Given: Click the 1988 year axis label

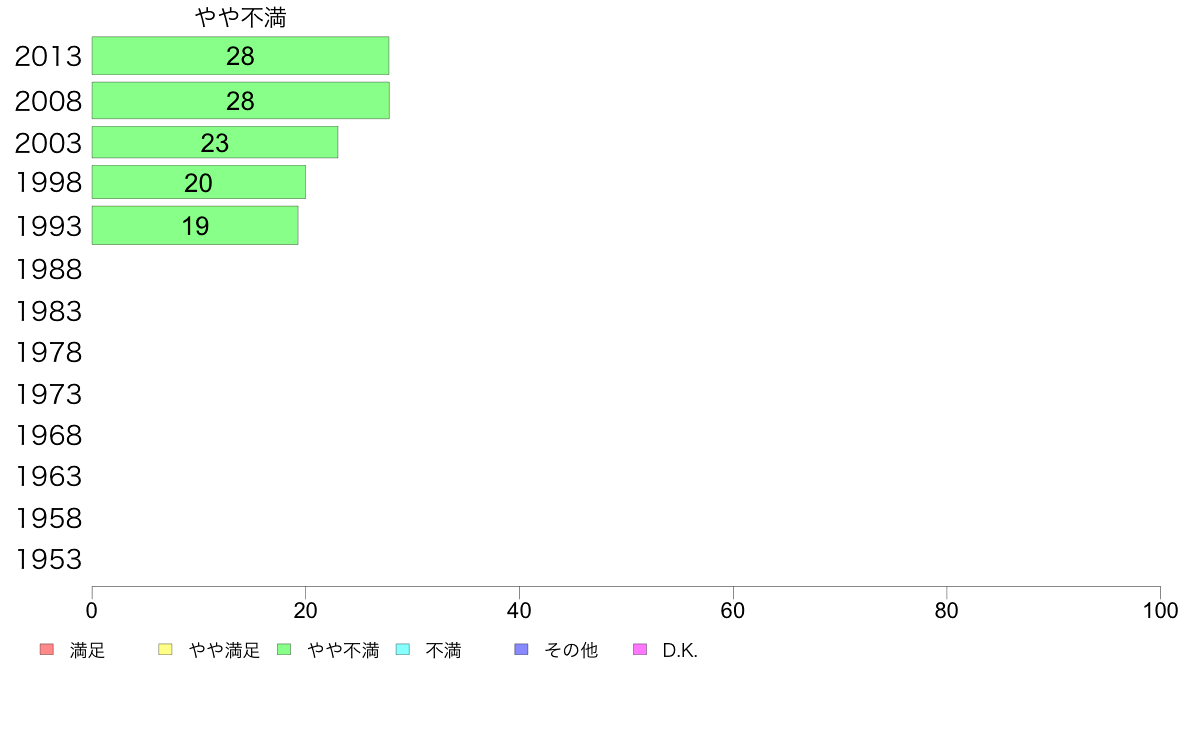Looking at the screenshot, I should point(48,269).
